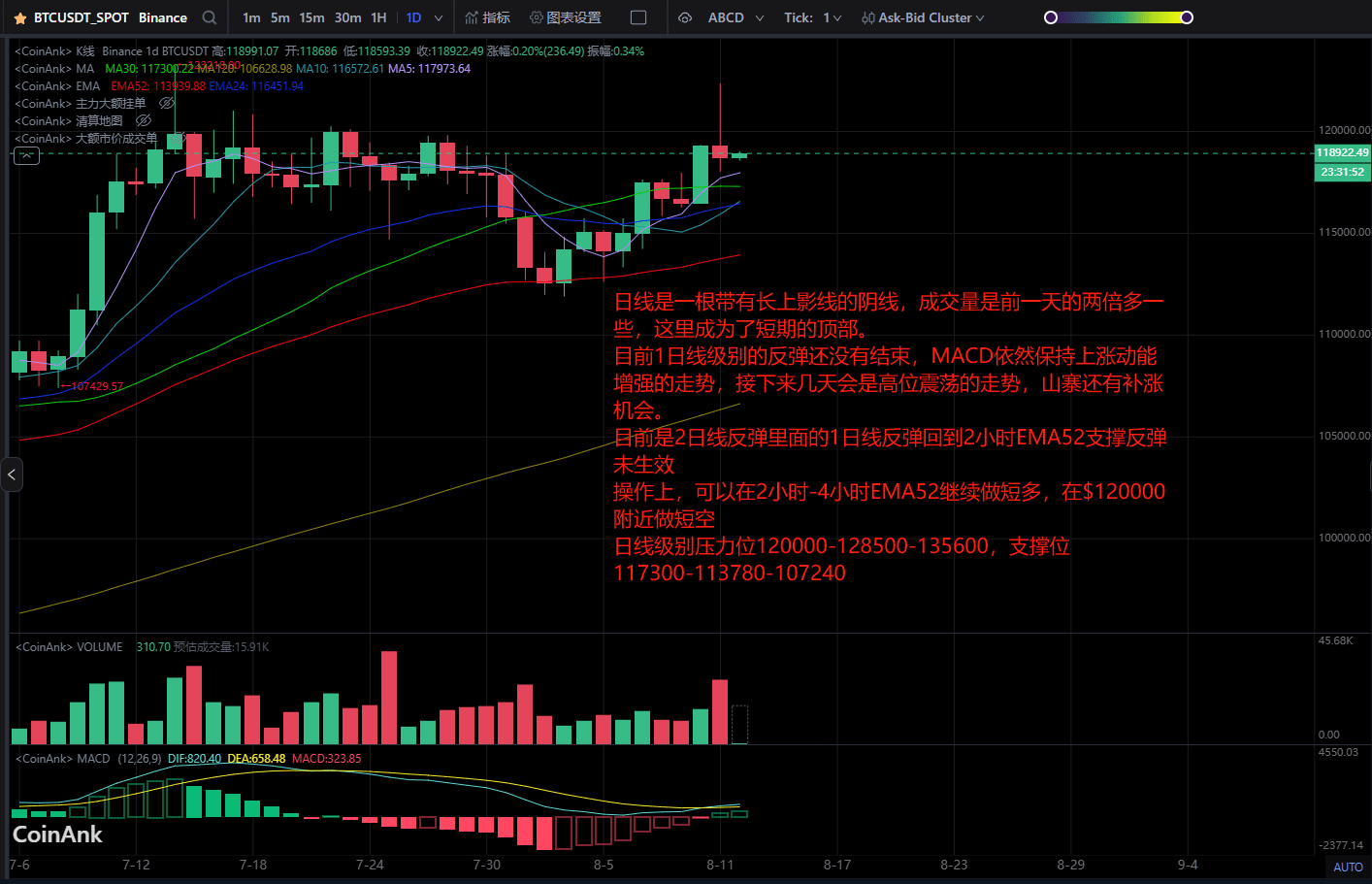Click the MA5: 117973.64 value

pyautogui.click(x=429, y=68)
